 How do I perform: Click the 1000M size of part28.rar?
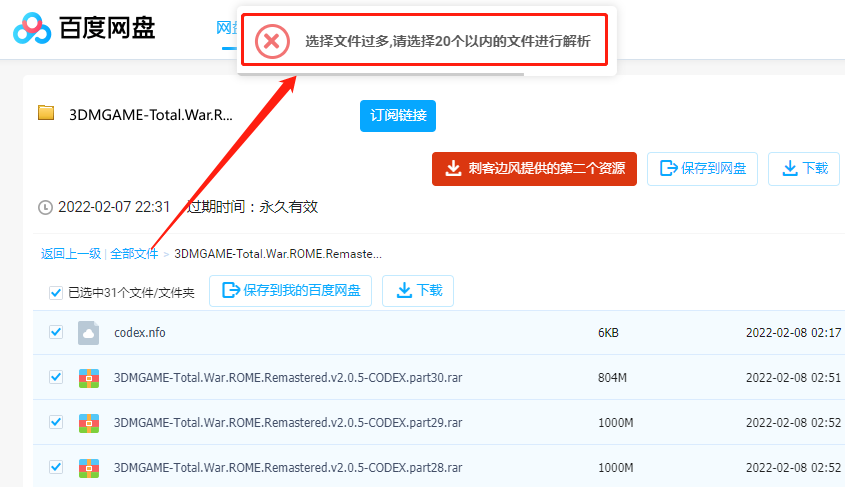click(615, 468)
